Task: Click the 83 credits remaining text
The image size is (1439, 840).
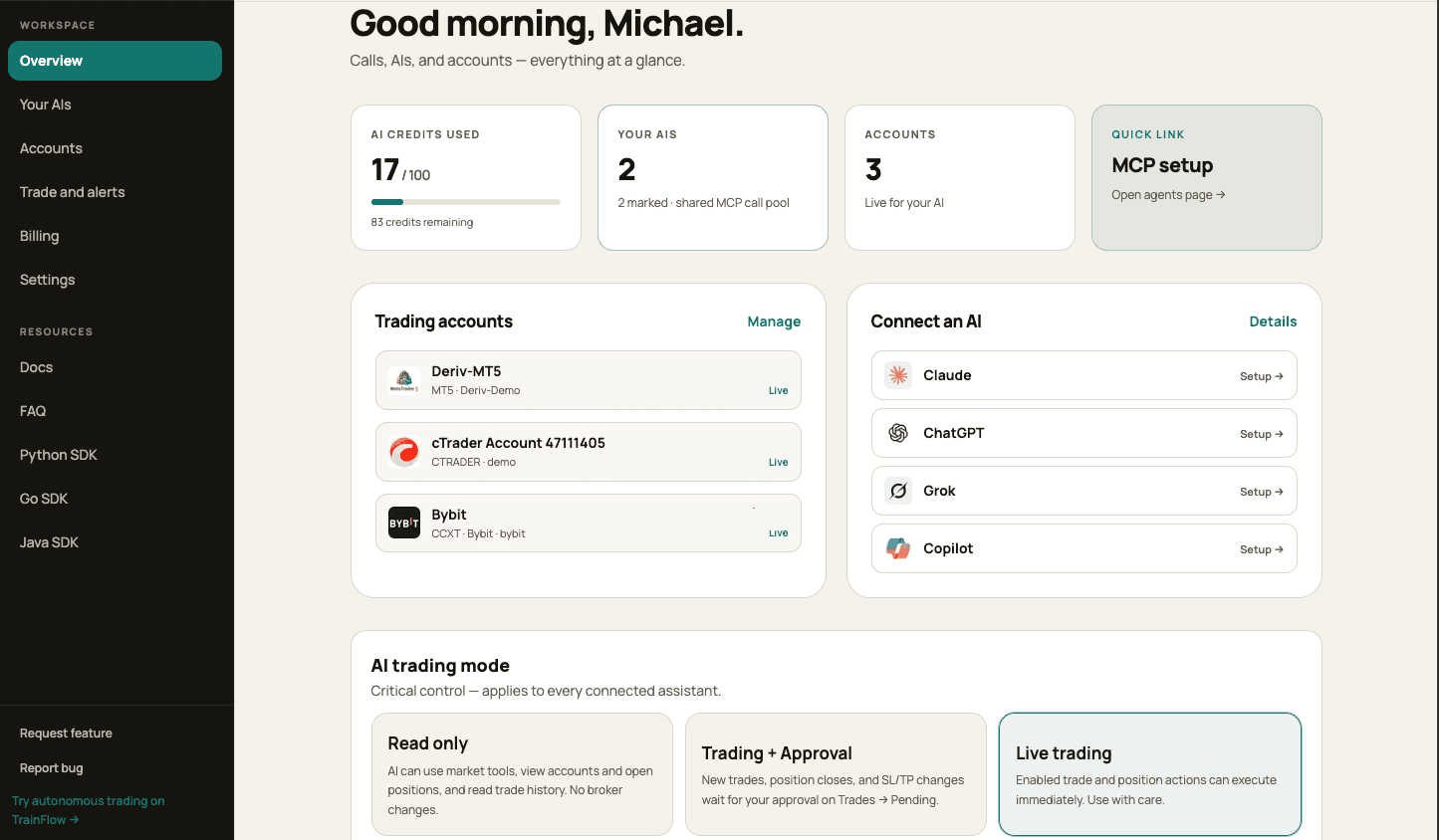Action: 422,222
